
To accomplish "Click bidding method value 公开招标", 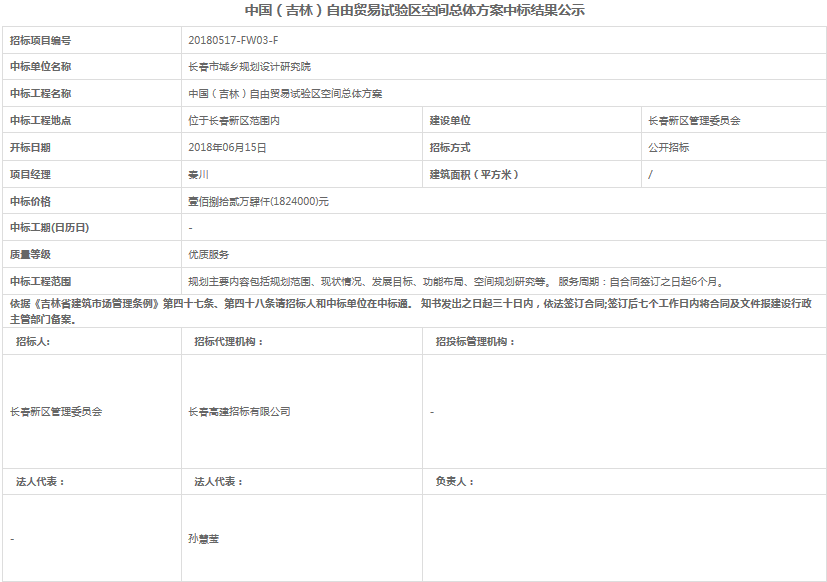I will [x=668, y=148].
